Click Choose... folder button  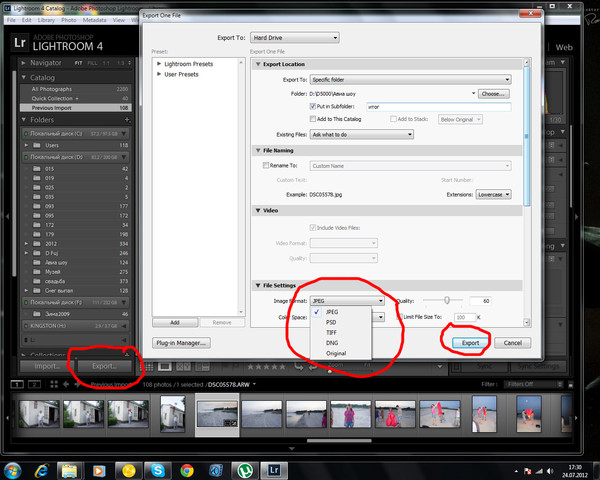[x=494, y=94]
